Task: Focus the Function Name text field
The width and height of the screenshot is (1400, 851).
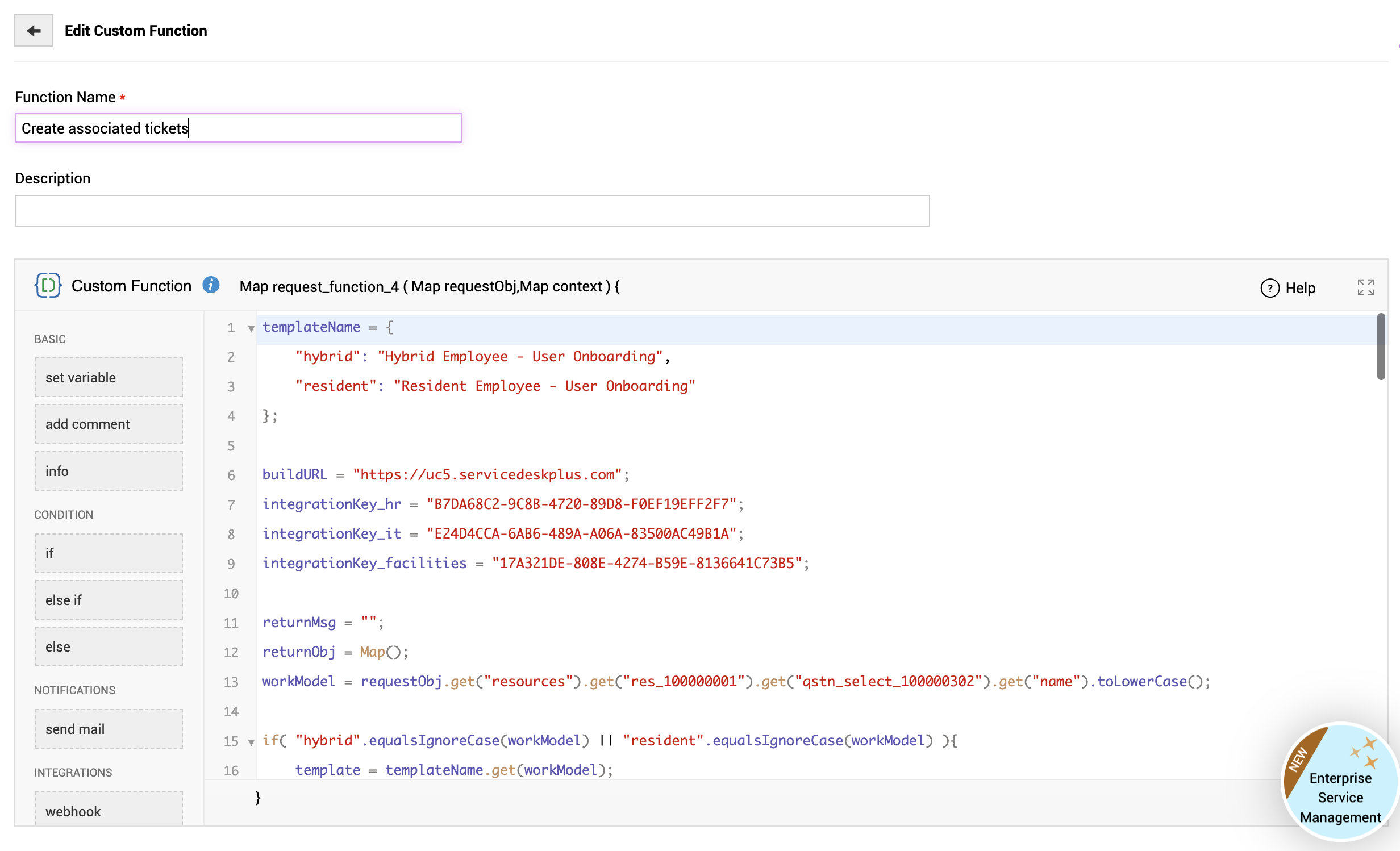Action: (238, 128)
